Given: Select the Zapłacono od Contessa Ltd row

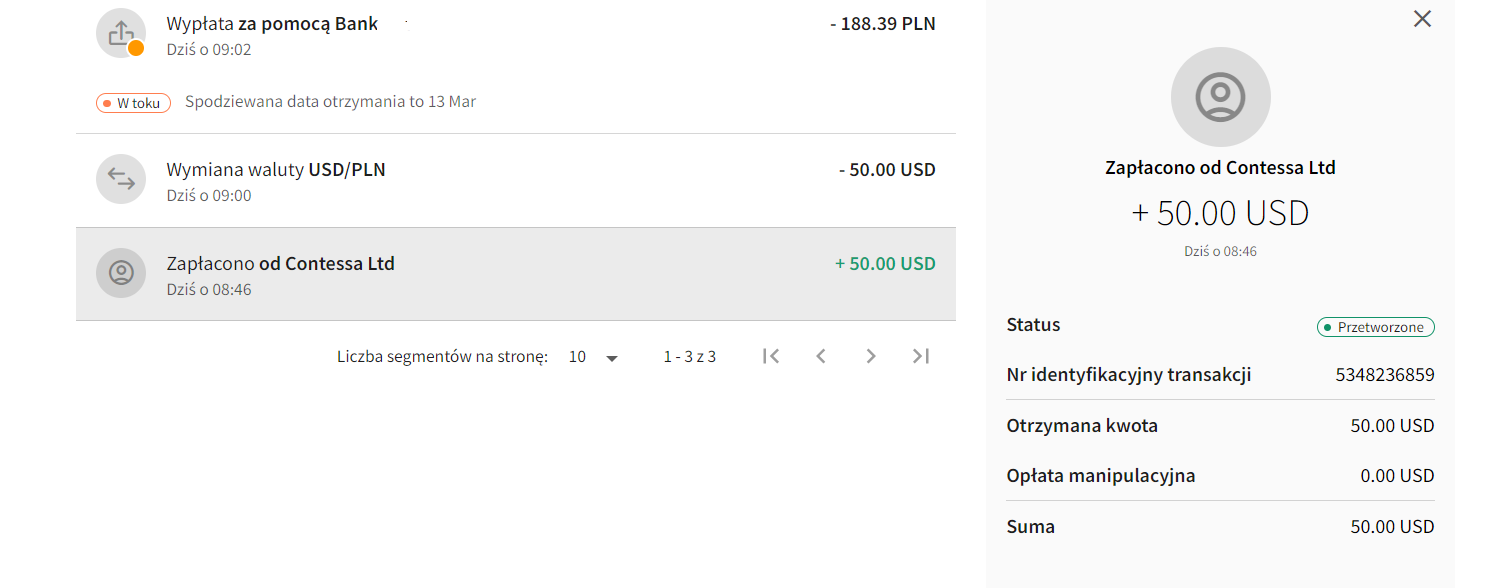Looking at the screenshot, I should tap(516, 274).
